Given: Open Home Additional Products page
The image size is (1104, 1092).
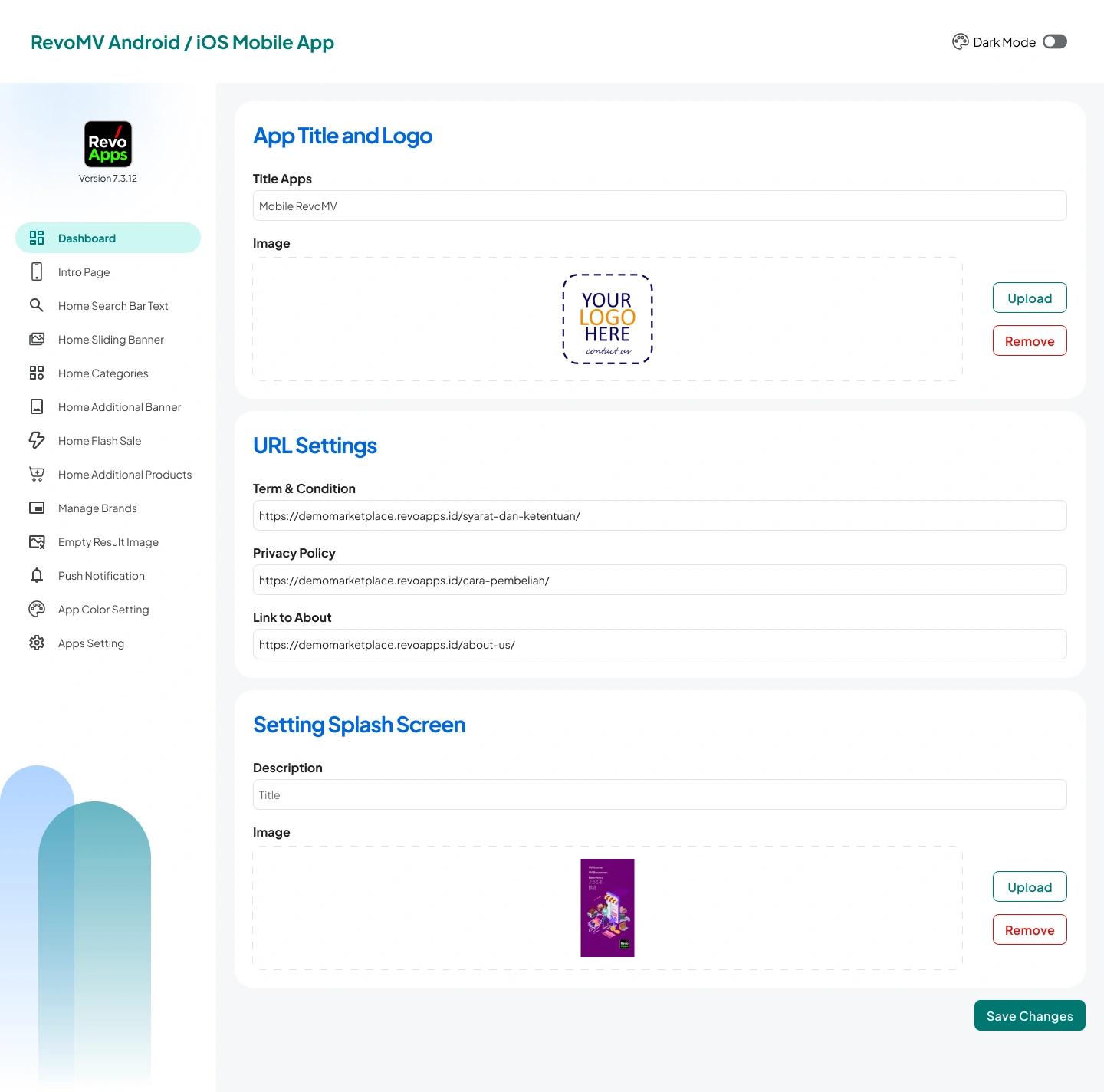Looking at the screenshot, I should (108, 474).
